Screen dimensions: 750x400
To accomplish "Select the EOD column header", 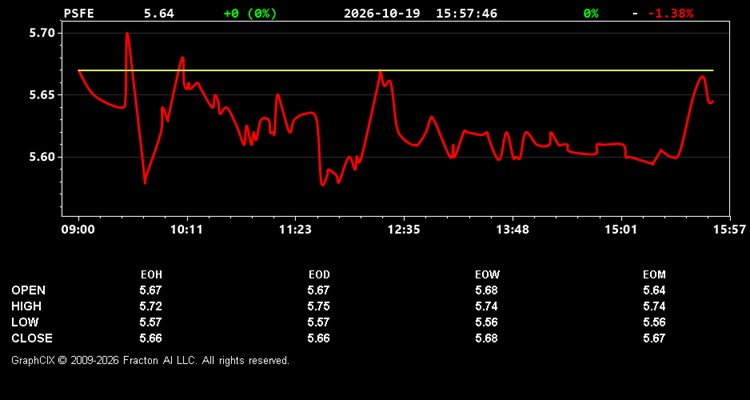I will (319, 275).
